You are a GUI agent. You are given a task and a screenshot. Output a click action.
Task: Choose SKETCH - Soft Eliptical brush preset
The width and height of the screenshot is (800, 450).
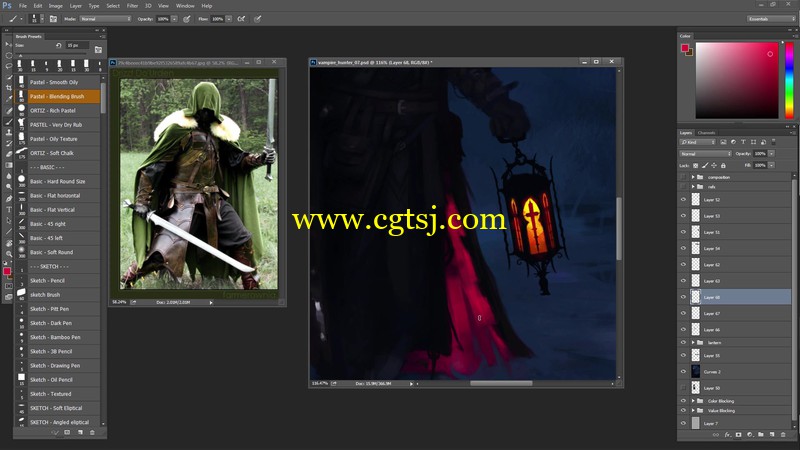point(58,408)
